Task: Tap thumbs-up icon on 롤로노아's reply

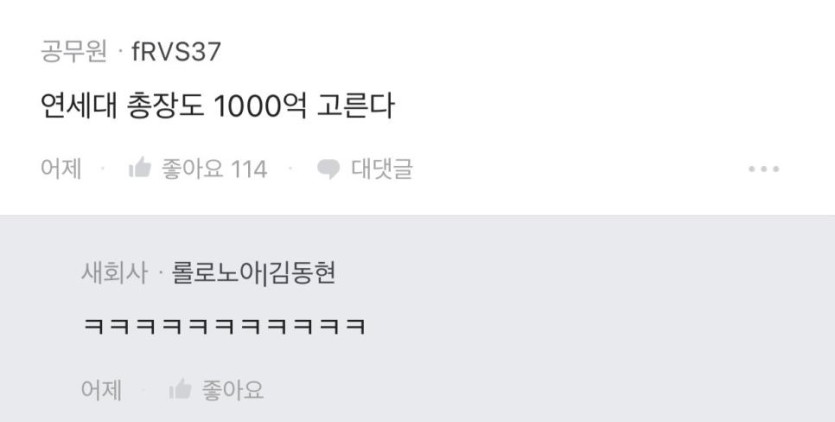Action: pyautogui.click(x=180, y=389)
